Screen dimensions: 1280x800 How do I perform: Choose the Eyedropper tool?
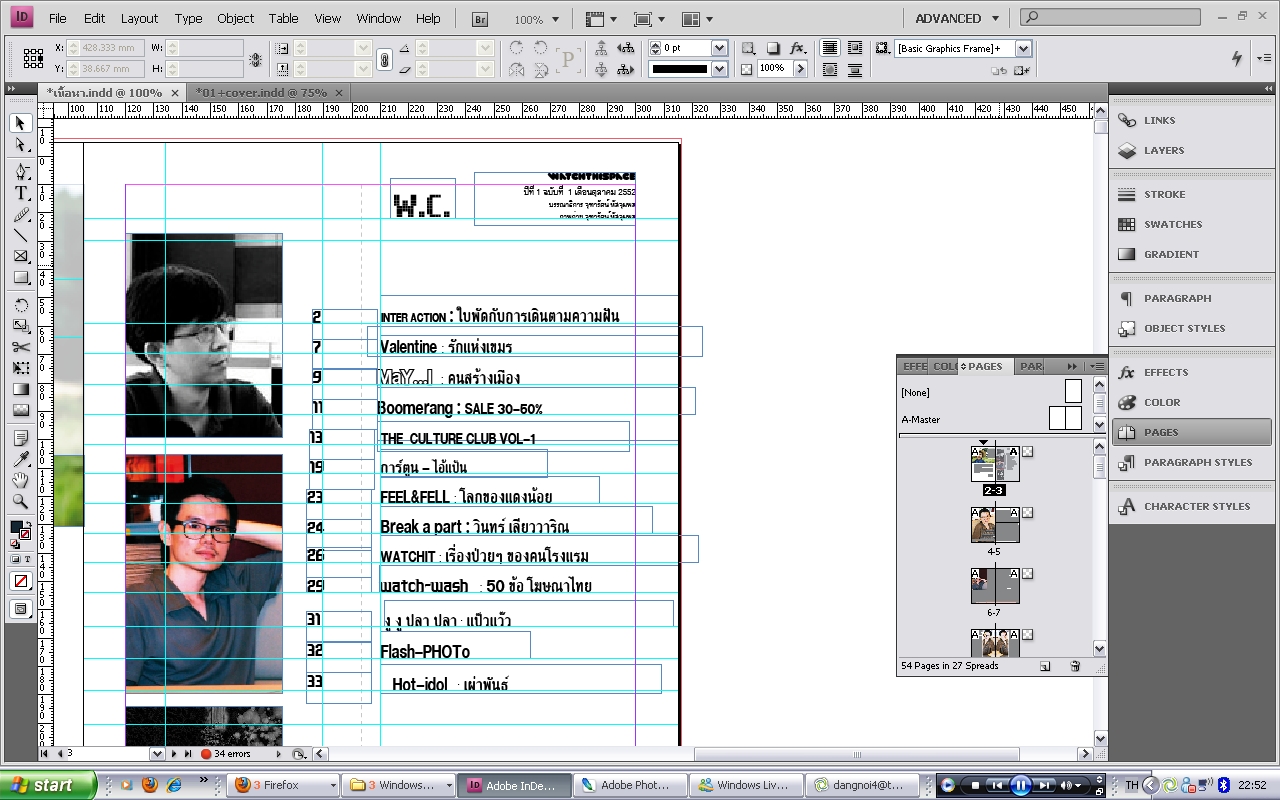coord(21,459)
